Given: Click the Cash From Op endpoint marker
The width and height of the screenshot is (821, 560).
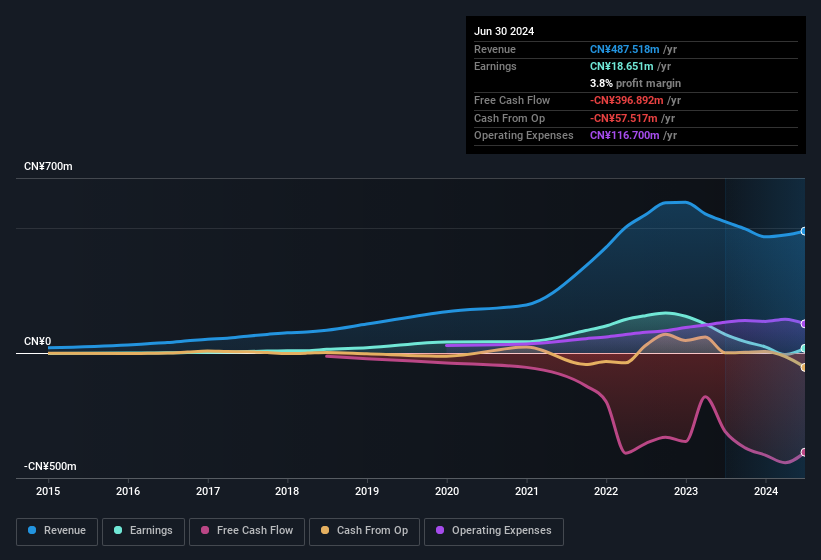Looking at the screenshot, I should pos(804,367).
